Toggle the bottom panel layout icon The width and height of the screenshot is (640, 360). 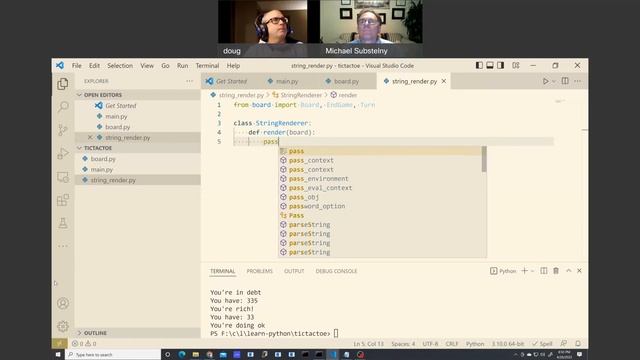pyautogui.click(x=490, y=65)
